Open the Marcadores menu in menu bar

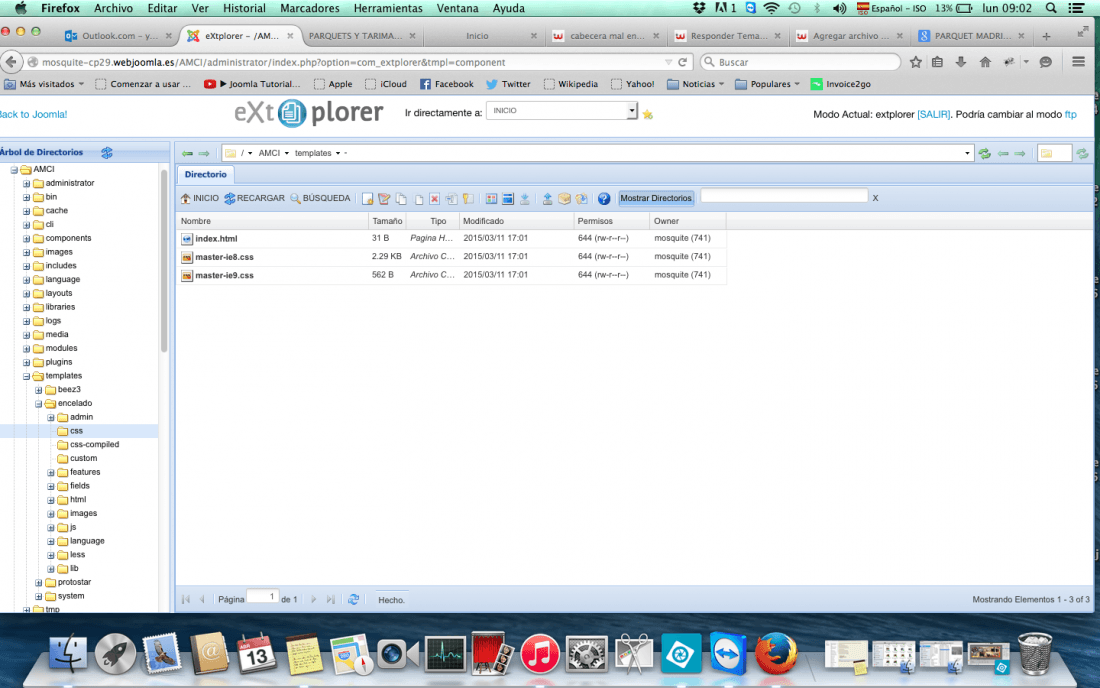(x=309, y=8)
